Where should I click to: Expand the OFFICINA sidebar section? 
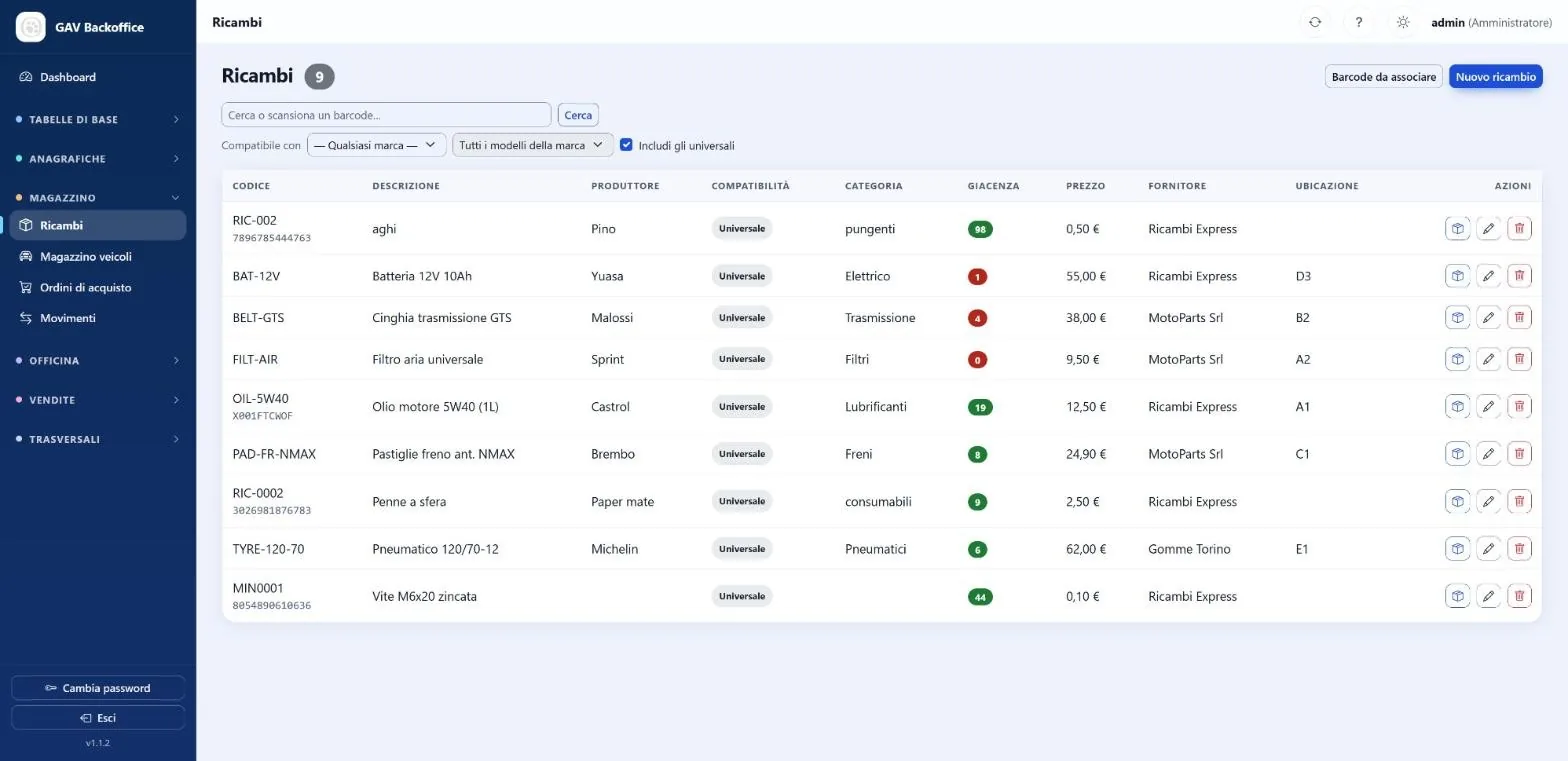click(98, 360)
